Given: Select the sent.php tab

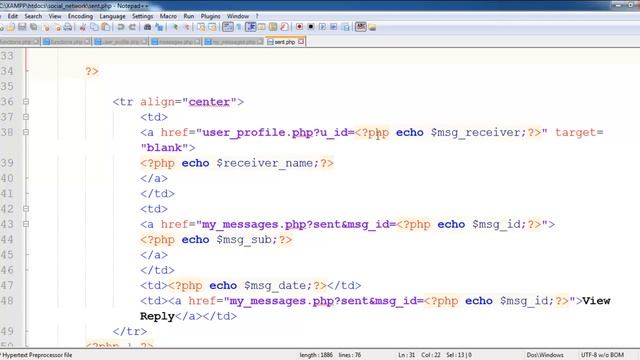Looking at the screenshot, I should (284, 42).
